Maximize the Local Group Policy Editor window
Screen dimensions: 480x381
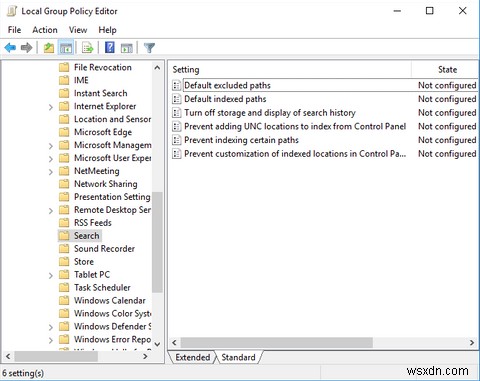pyautogui.click(x=430, y=11)
